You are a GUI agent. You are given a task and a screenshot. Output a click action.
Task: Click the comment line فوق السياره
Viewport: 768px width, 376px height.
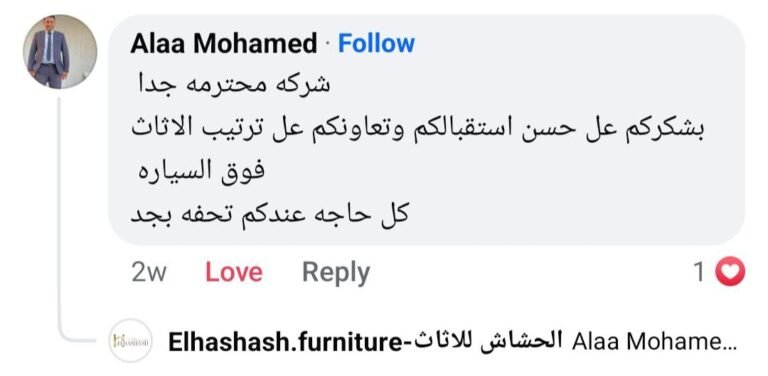(201, 171)
